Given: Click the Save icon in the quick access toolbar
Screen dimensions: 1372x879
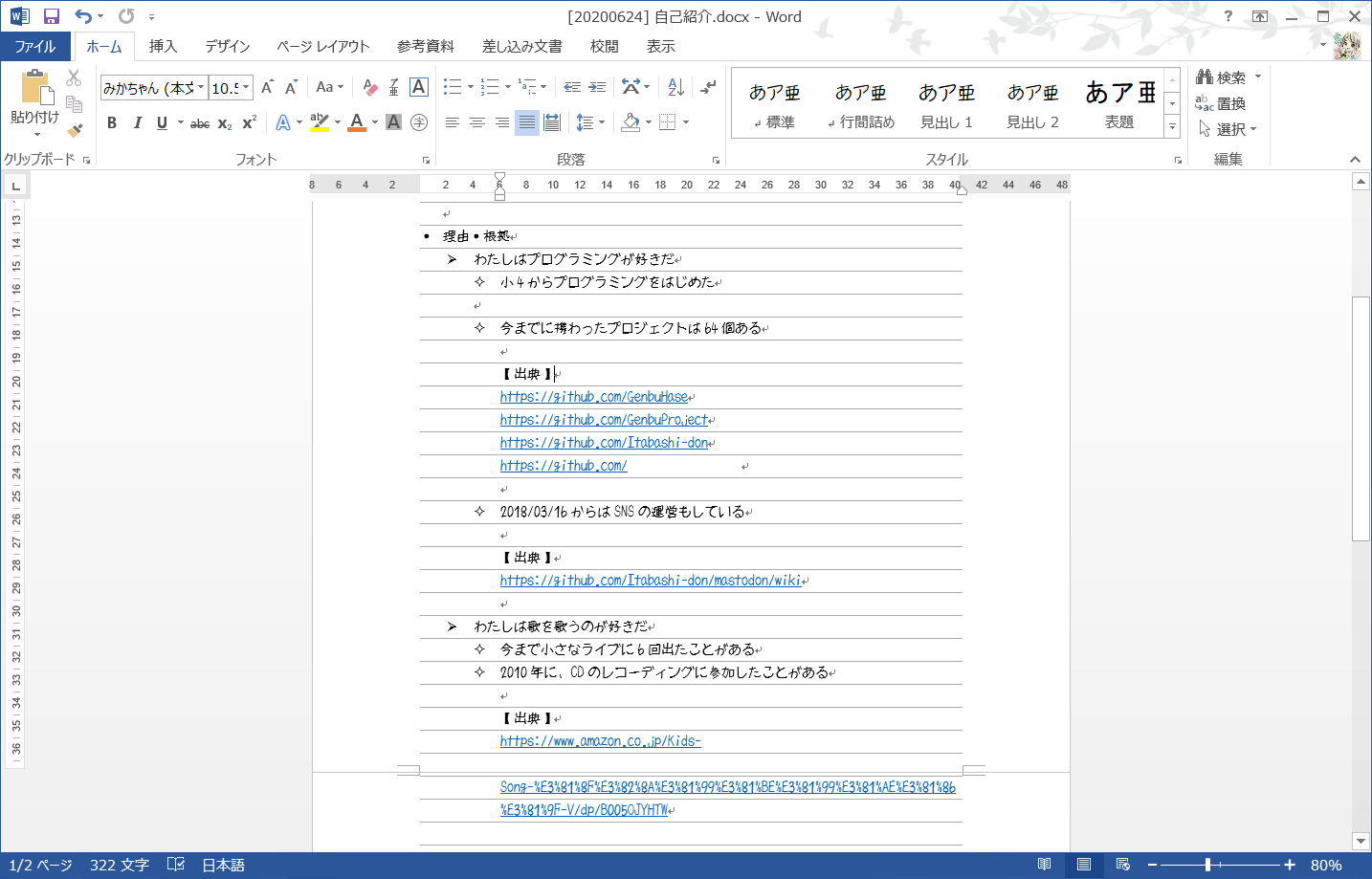Looking at the screenshot, I should (52, 16).
